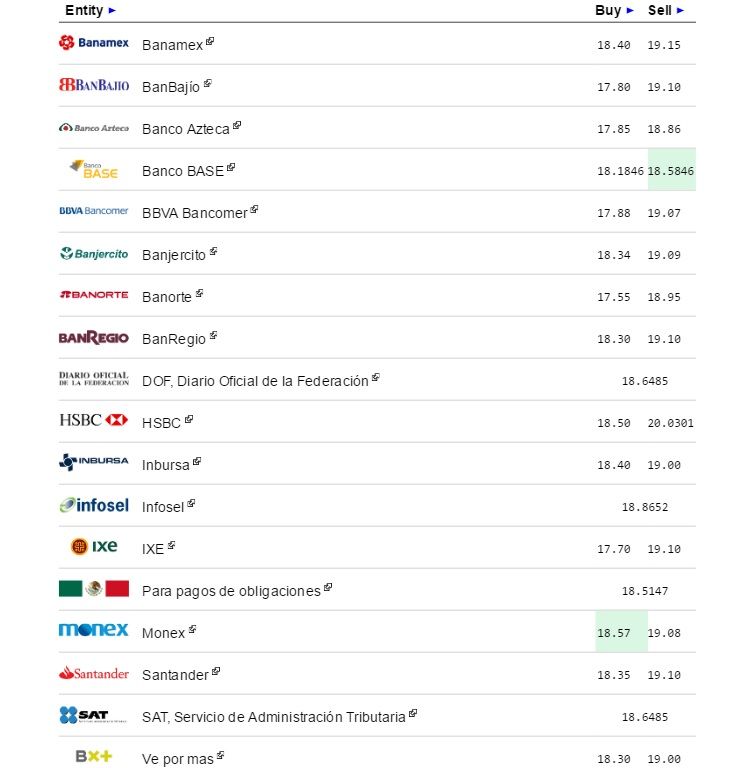
Task: Open the BBVA Bancomer link
Action: [194, 213]
